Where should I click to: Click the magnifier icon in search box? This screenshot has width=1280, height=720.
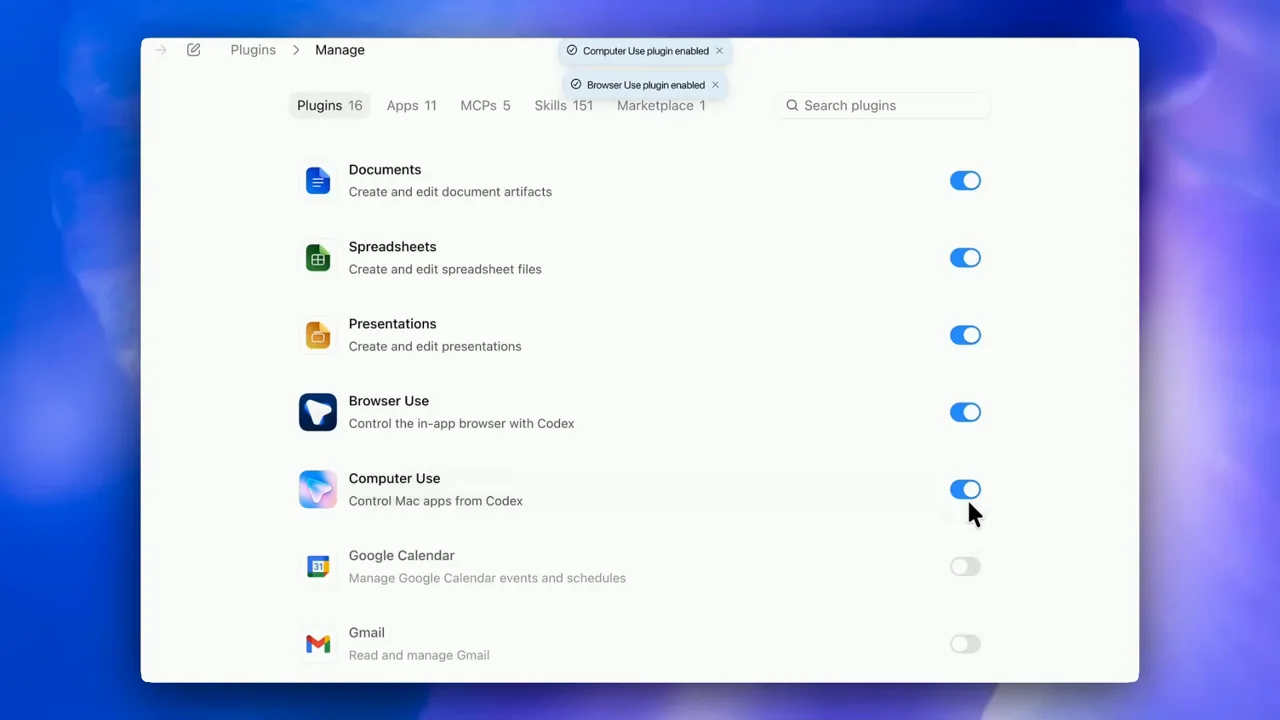792,105
